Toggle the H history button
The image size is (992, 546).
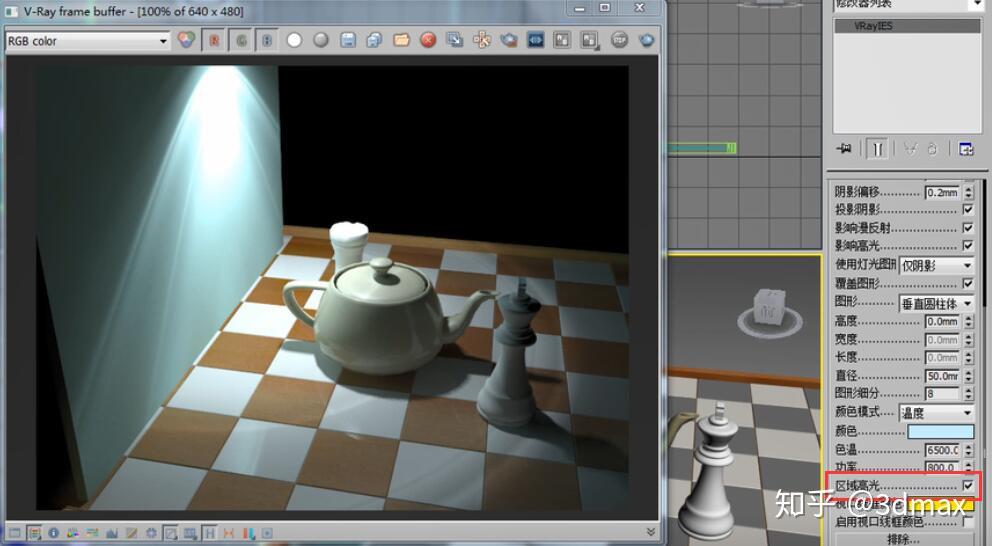209,533
